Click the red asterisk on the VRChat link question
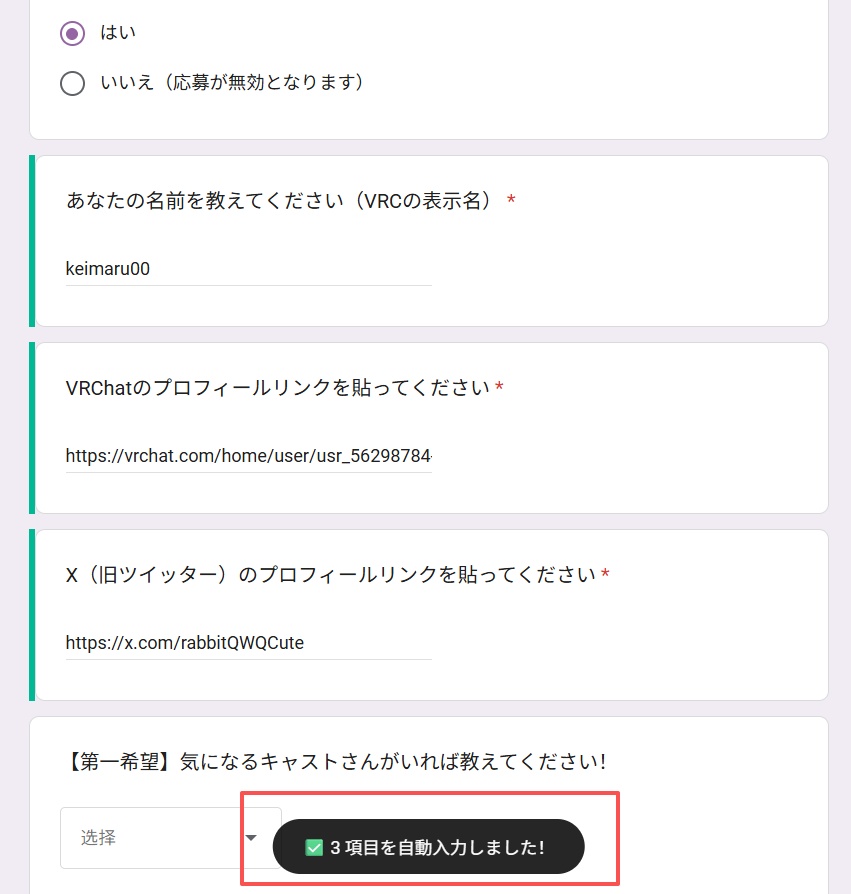 click(498, 388)
